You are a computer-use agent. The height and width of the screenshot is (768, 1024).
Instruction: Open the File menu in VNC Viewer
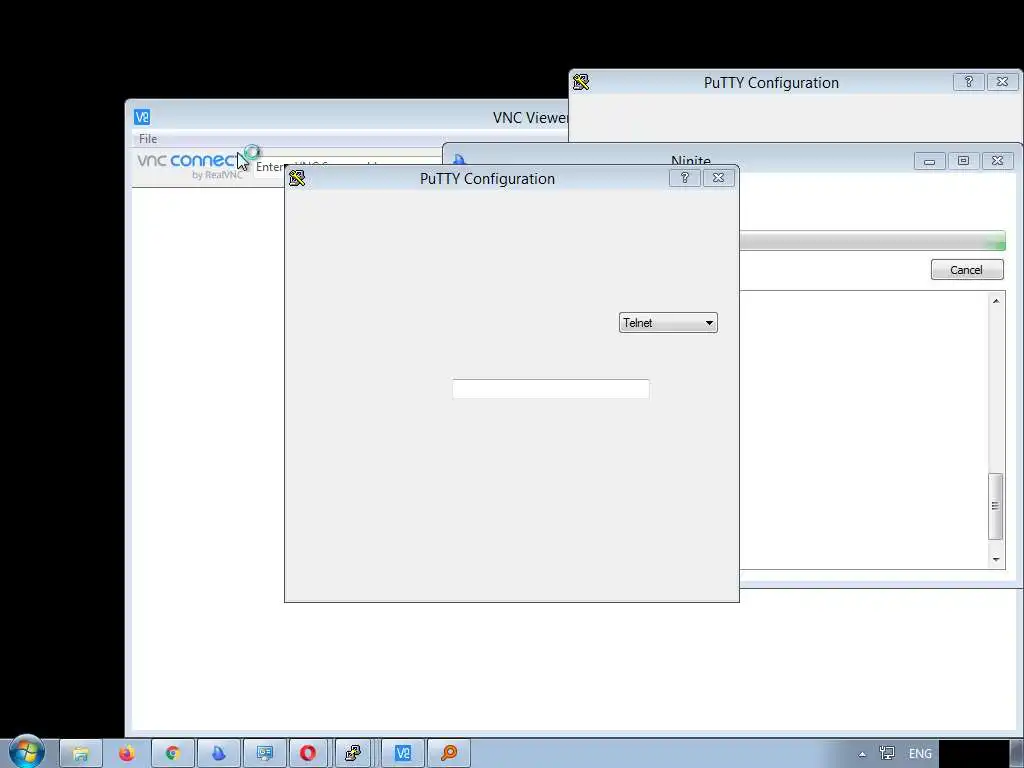[148, 138]
